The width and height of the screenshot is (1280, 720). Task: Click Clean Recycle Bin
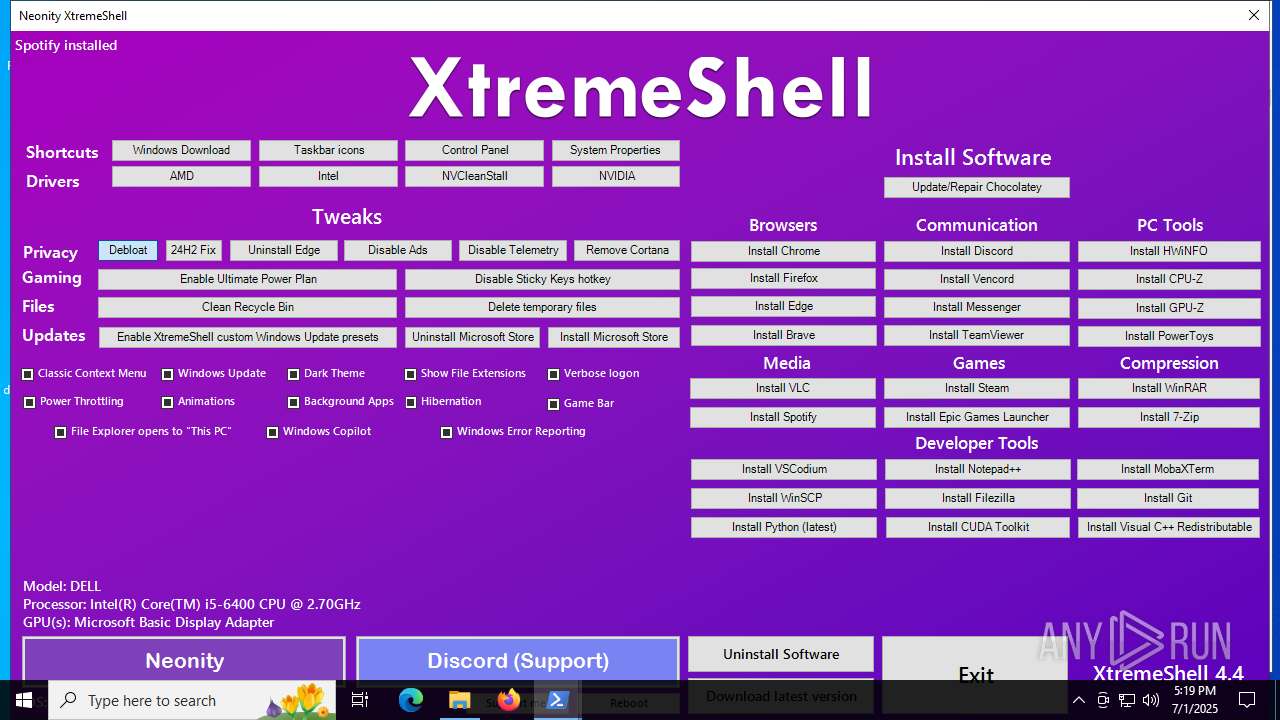[x=248, y=307]
